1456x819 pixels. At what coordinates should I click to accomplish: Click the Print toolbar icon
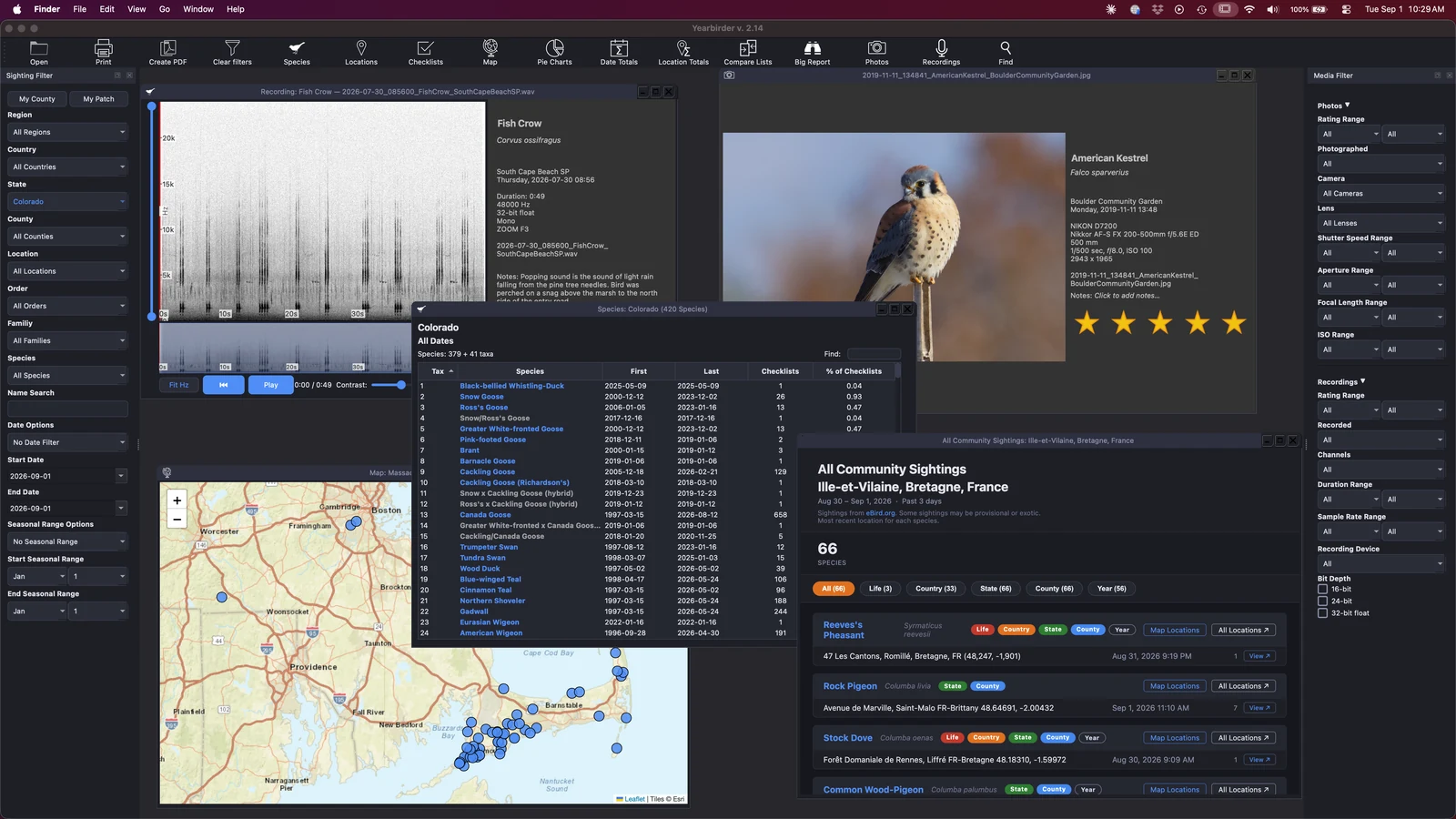[104, 52]
